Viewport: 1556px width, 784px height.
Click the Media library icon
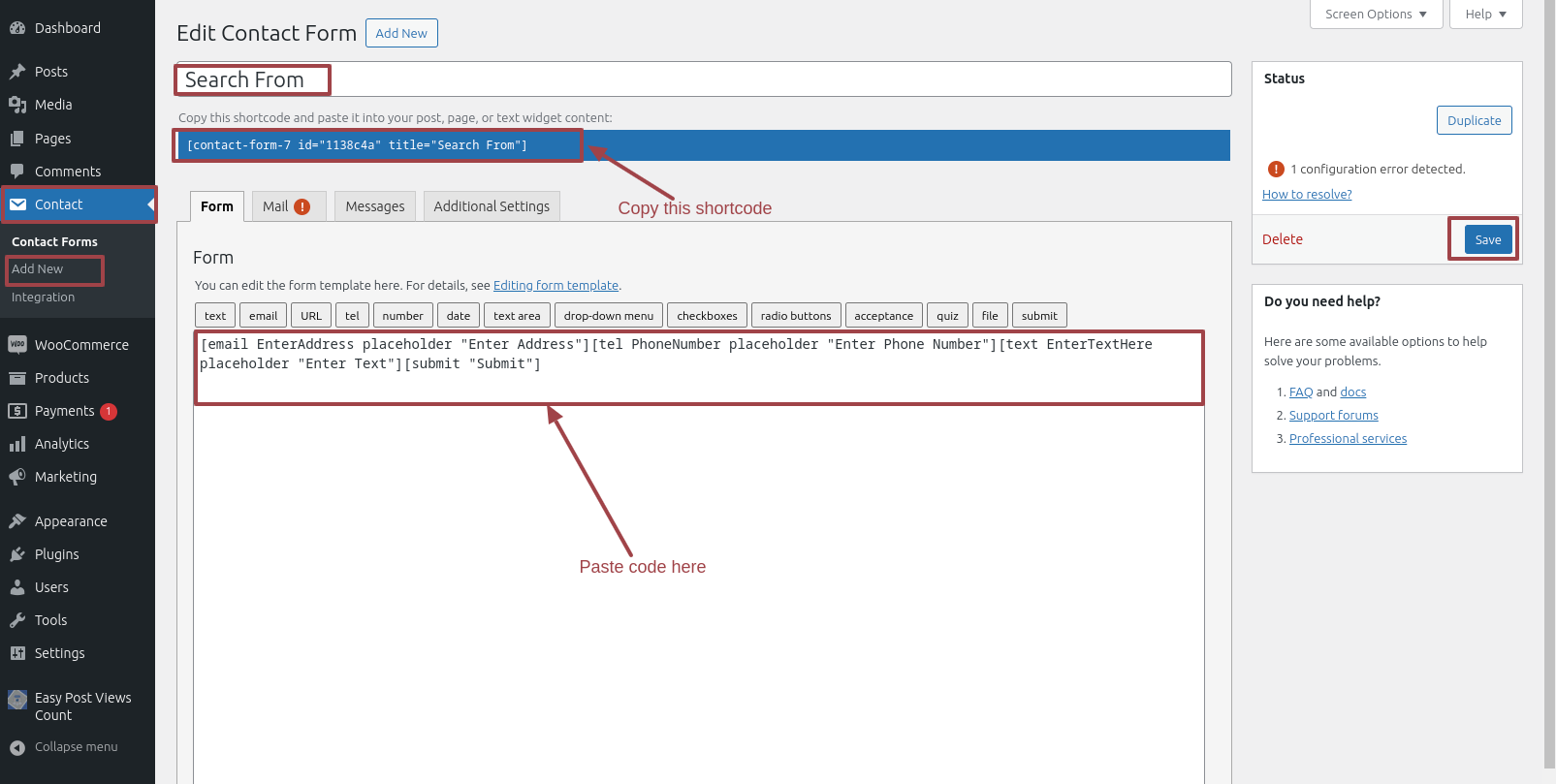17,105
